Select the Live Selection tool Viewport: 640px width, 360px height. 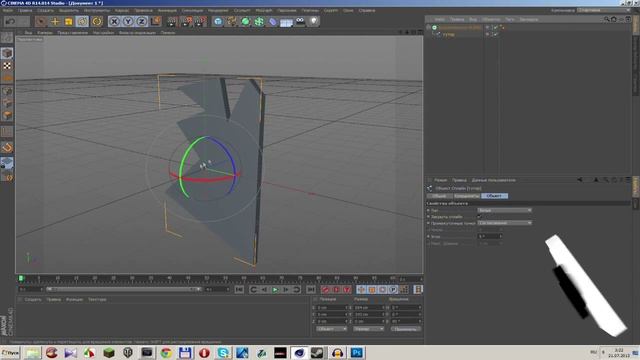[x=41, y=21]
